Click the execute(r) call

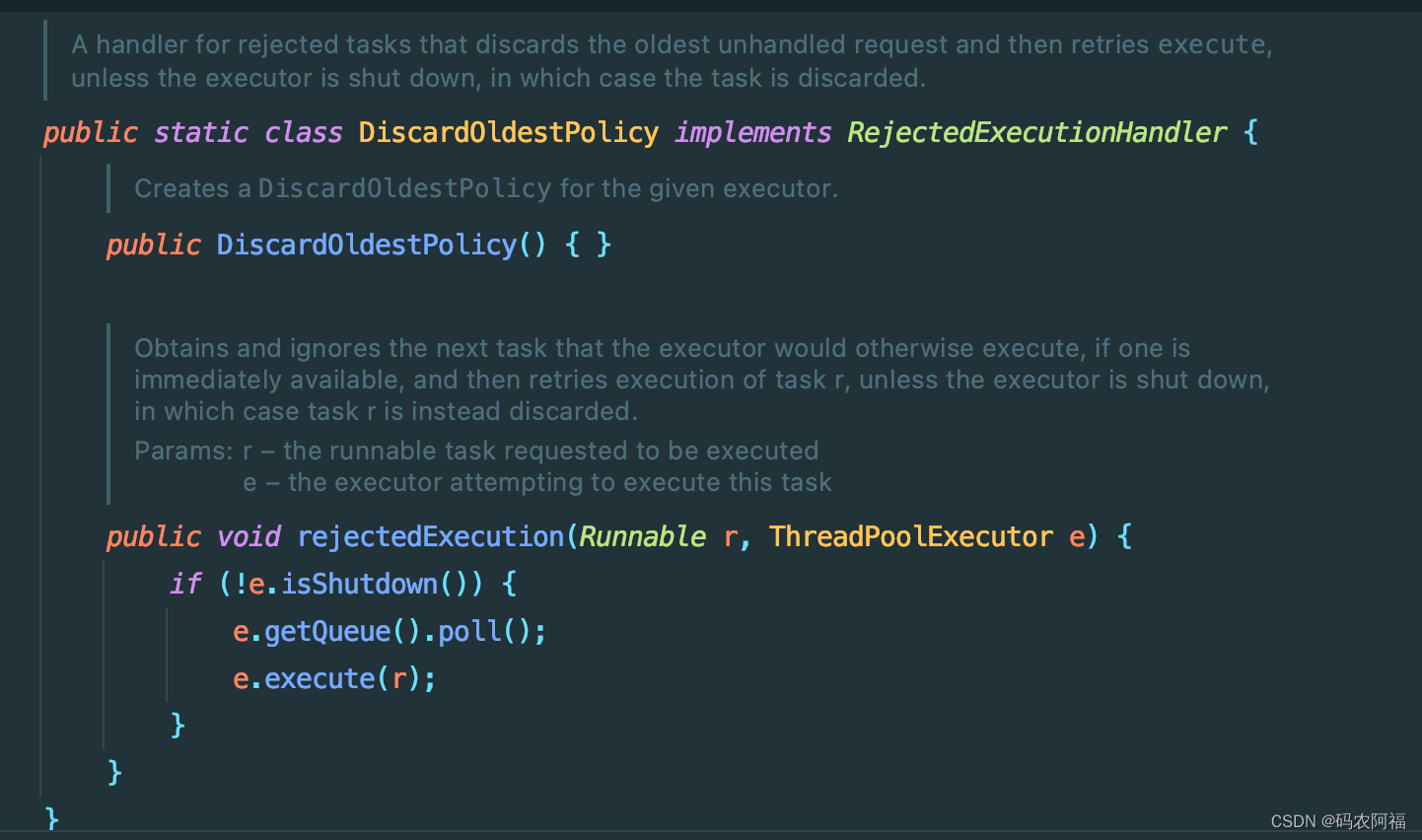click(343, 678)
